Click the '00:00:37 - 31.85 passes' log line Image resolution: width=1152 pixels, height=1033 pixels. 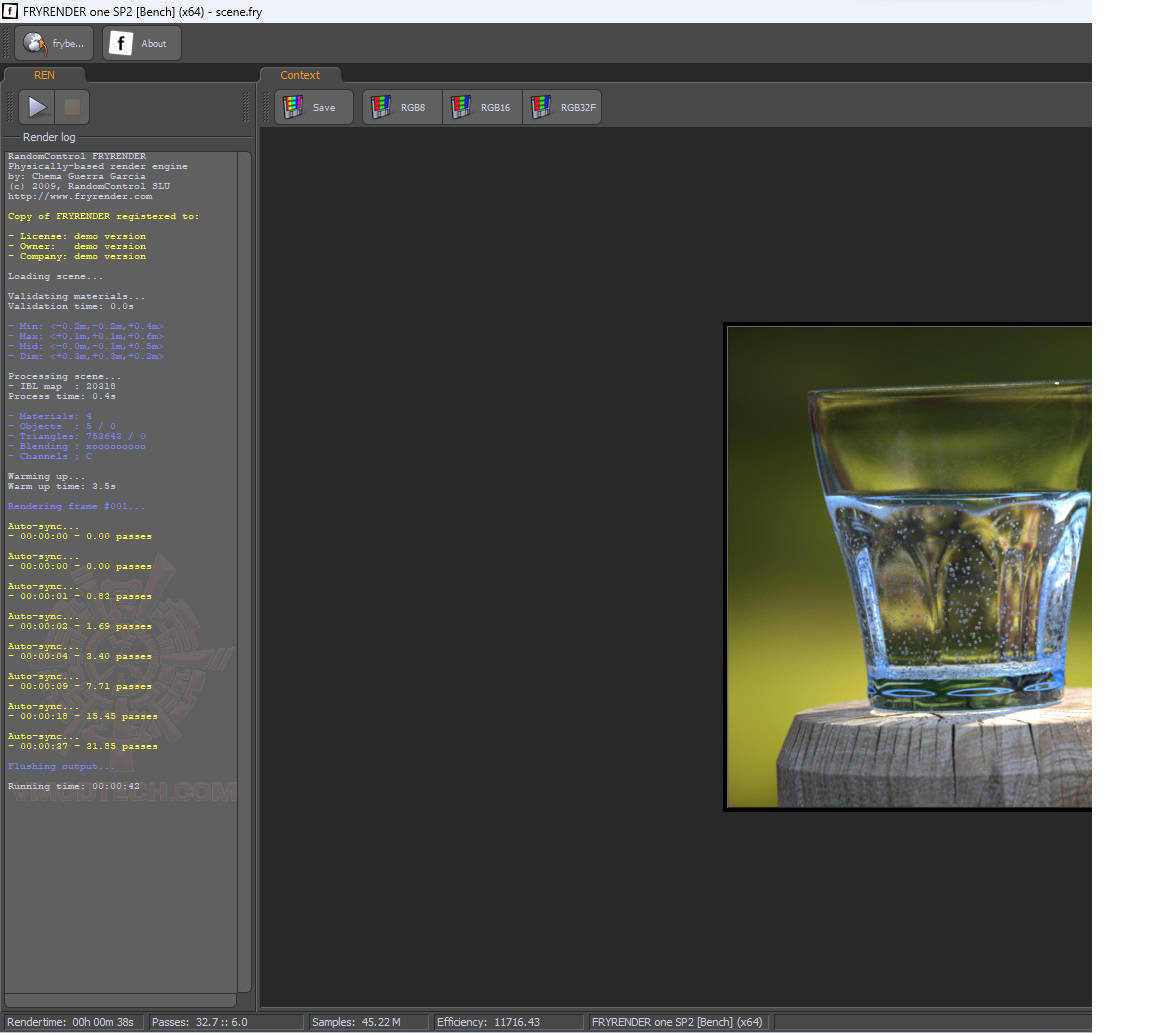[83, 746]
